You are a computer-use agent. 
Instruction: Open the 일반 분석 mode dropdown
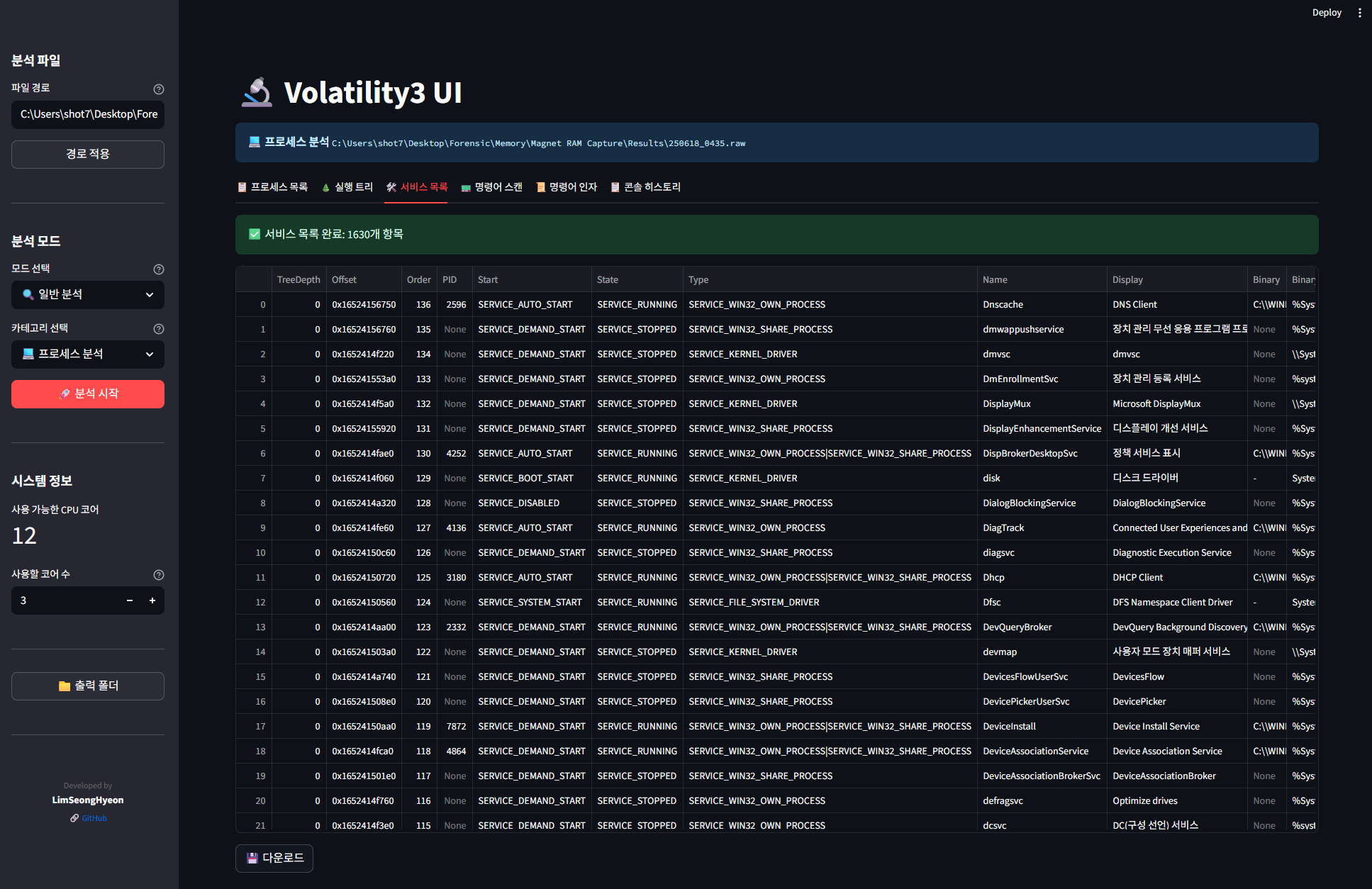[x=88, y=295]
